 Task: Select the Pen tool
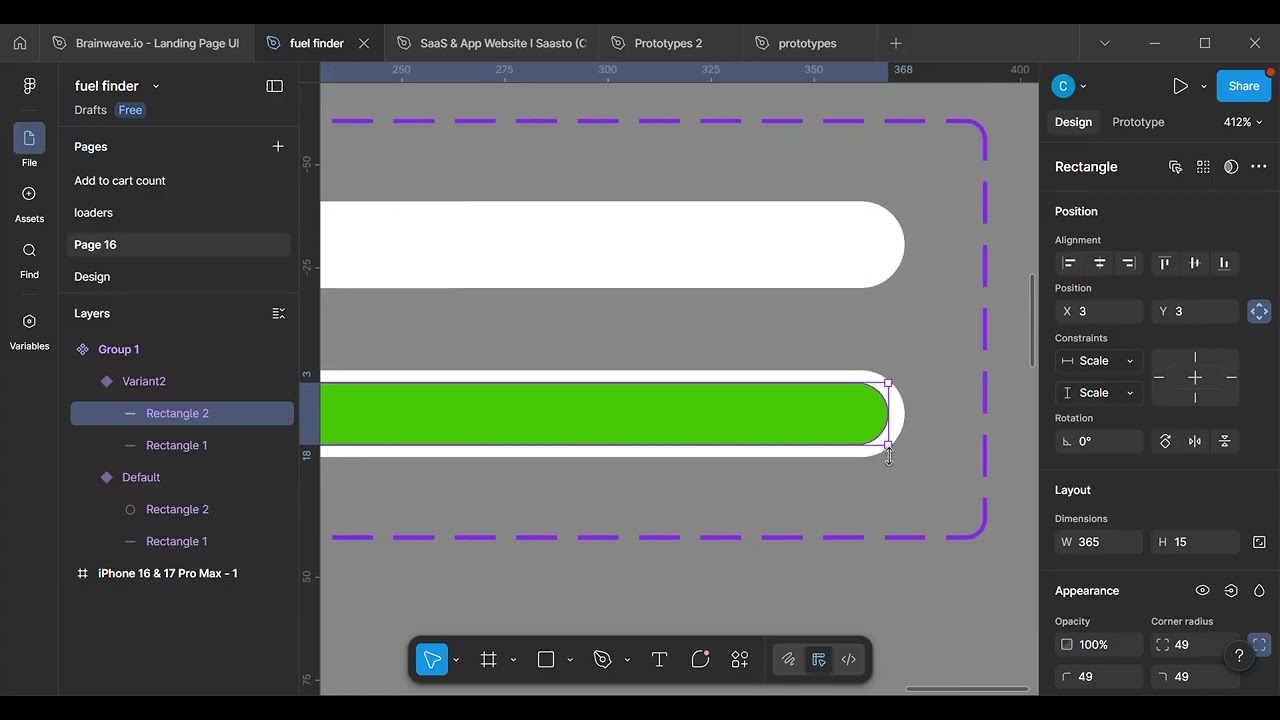pos(602,659)
